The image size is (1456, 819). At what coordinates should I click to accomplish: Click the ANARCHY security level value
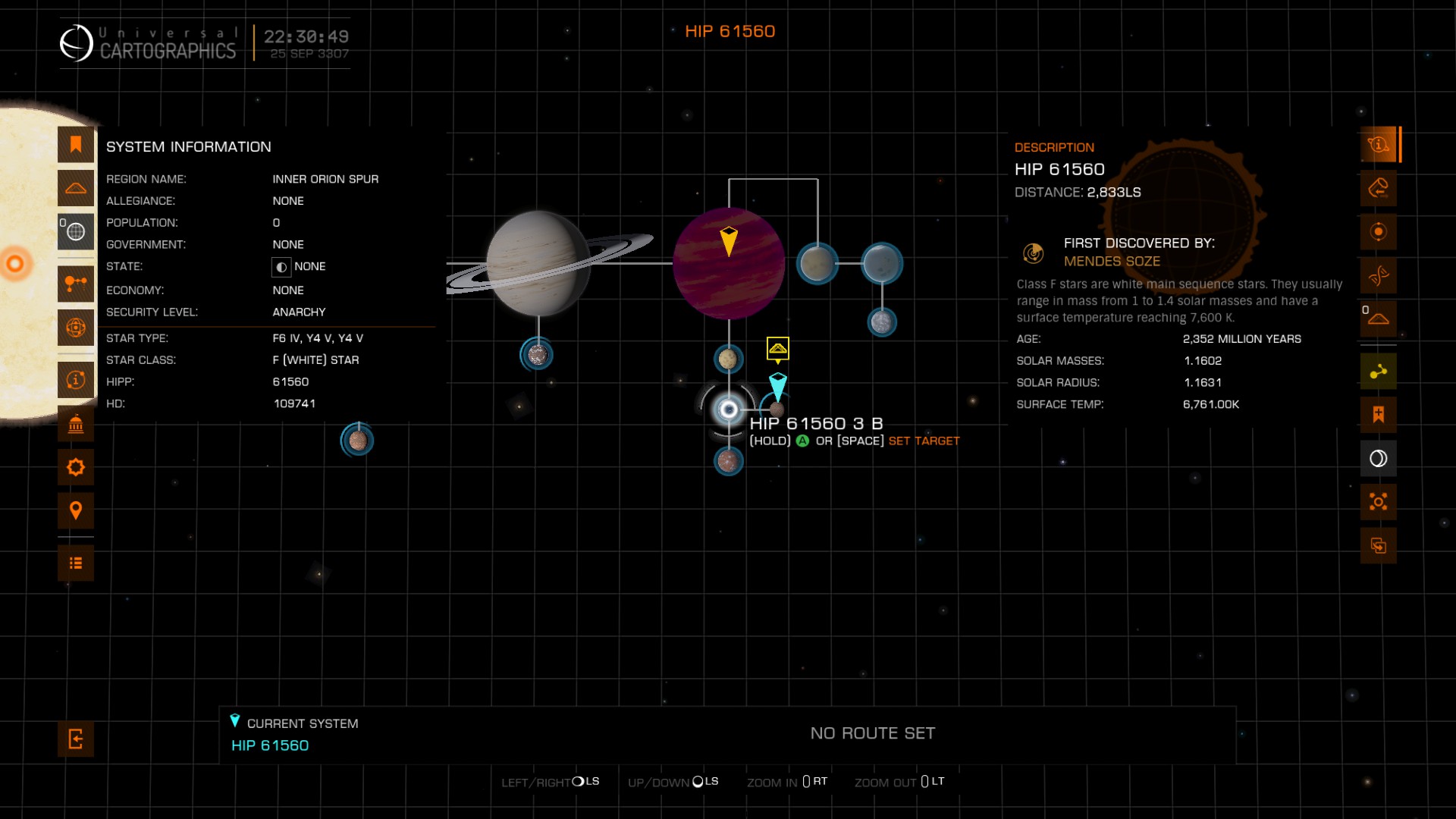coord(299,312)
